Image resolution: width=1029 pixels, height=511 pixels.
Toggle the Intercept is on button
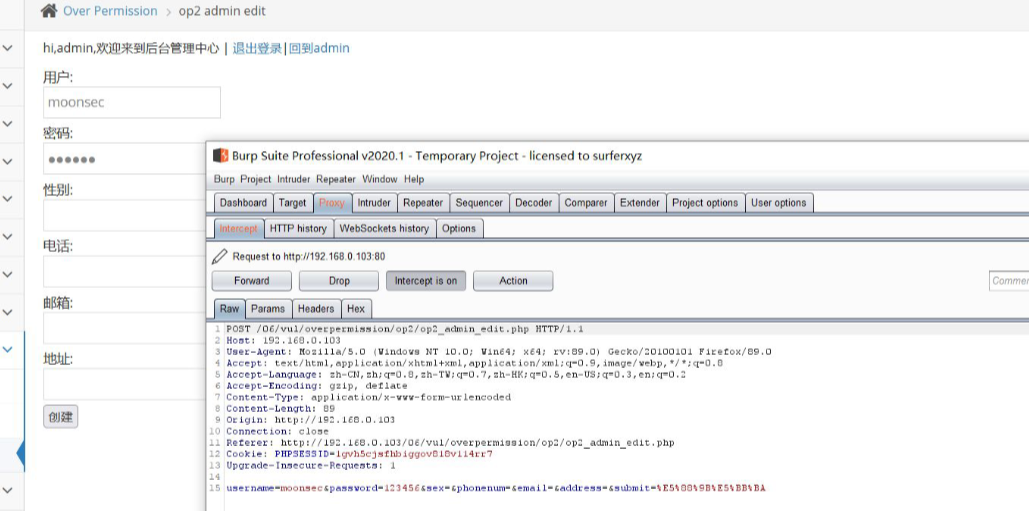click(425, 281)
